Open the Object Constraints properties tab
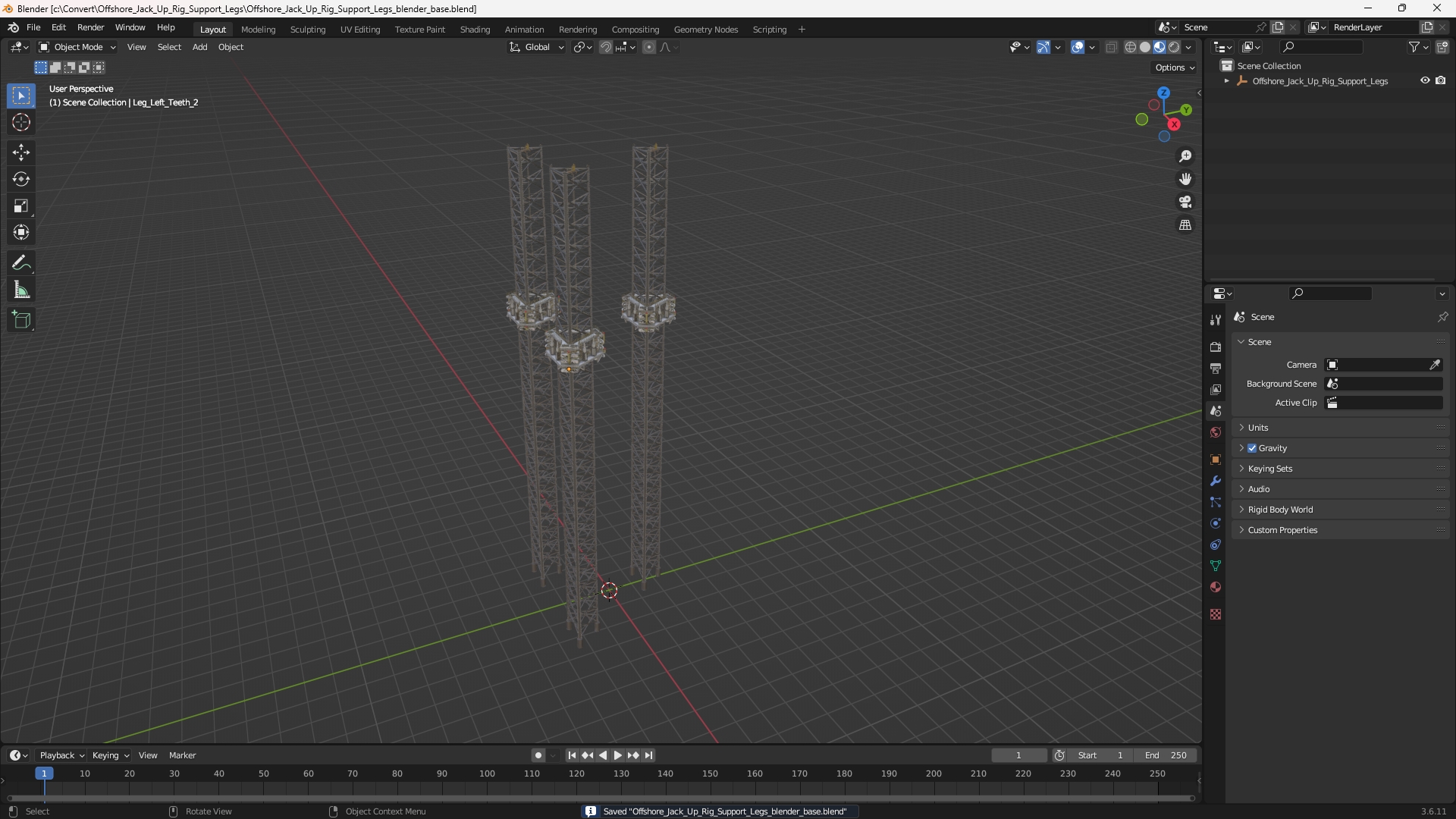This screenshot has height=819, width=1456. coord(1216,544)
